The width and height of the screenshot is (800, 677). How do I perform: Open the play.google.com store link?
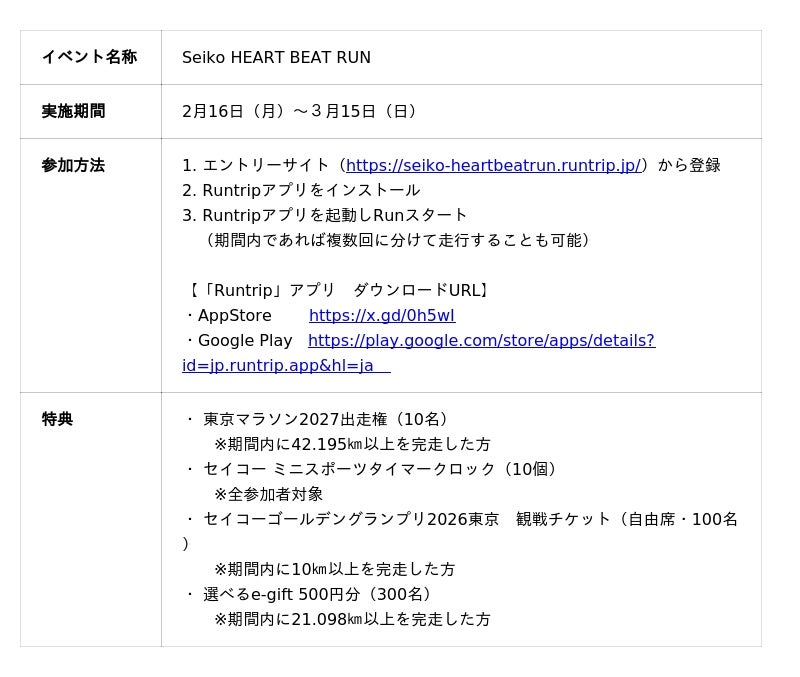coord(481,341)
